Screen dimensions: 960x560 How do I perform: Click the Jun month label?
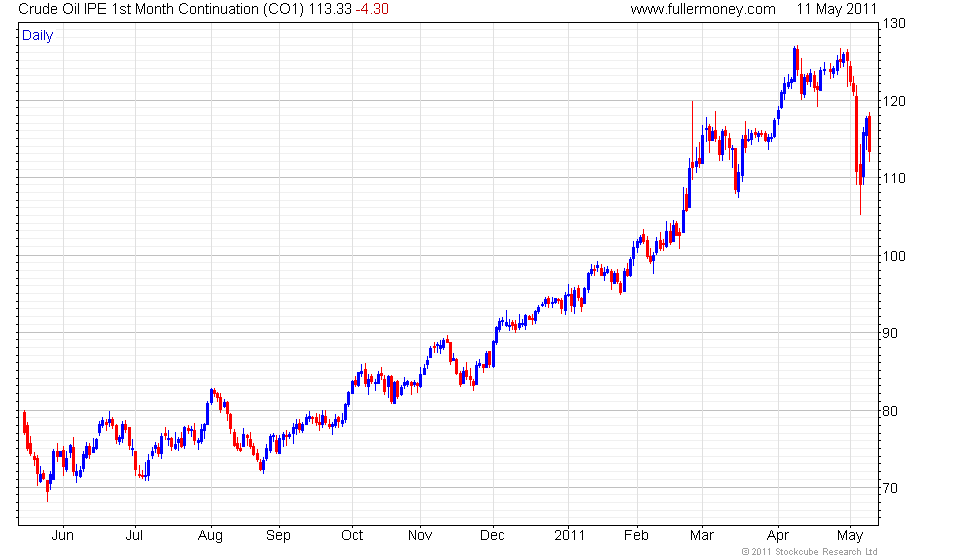[x=62, y=536]
